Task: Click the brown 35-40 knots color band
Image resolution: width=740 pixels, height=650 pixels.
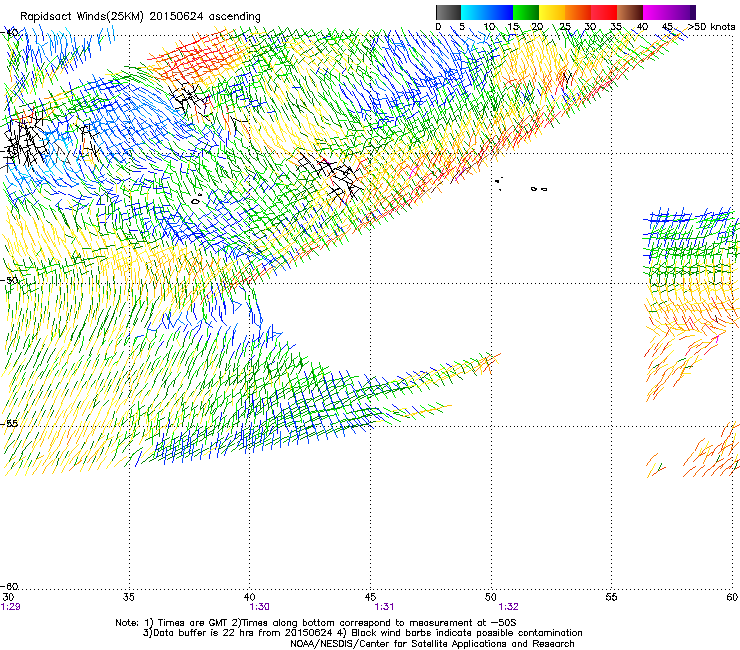Action: click(x=630, y=12)
